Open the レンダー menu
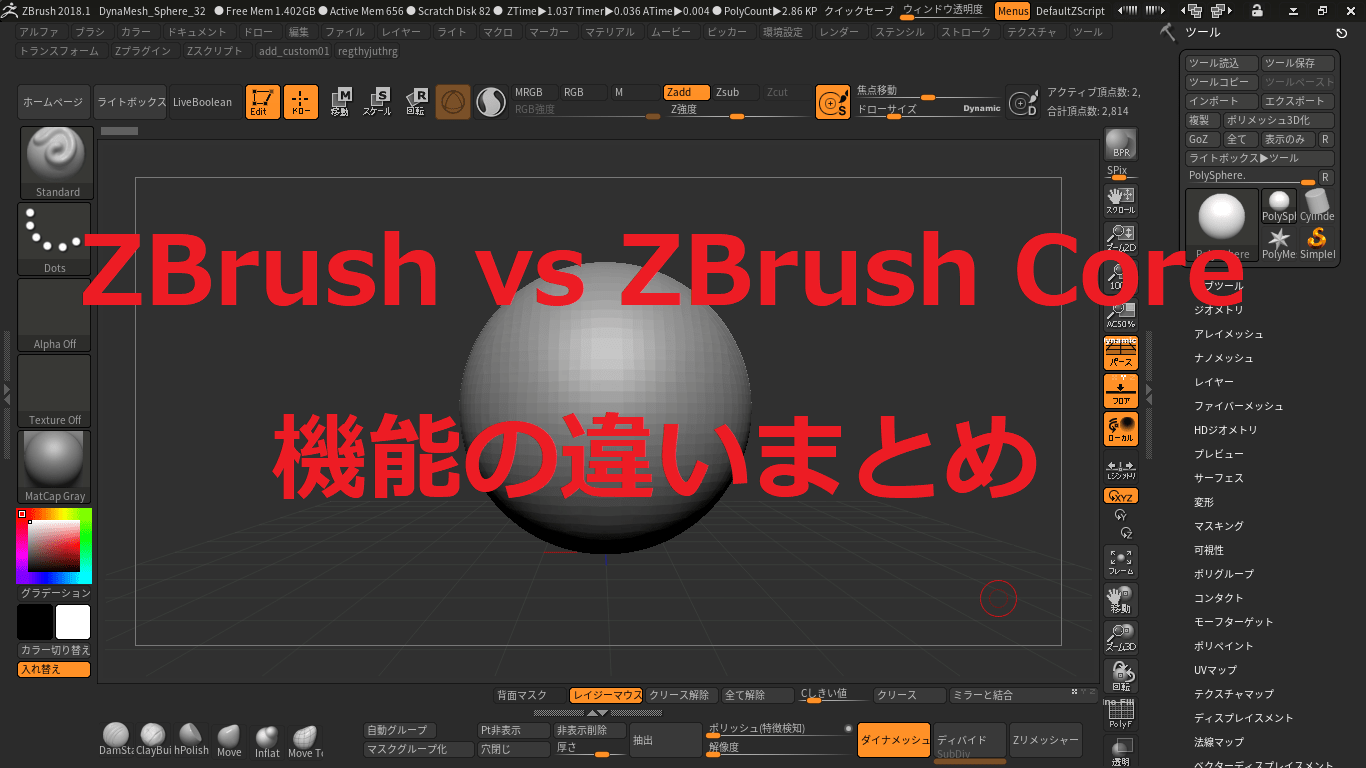This screenshot has height=768, width=1366. [x=839, y=31]
